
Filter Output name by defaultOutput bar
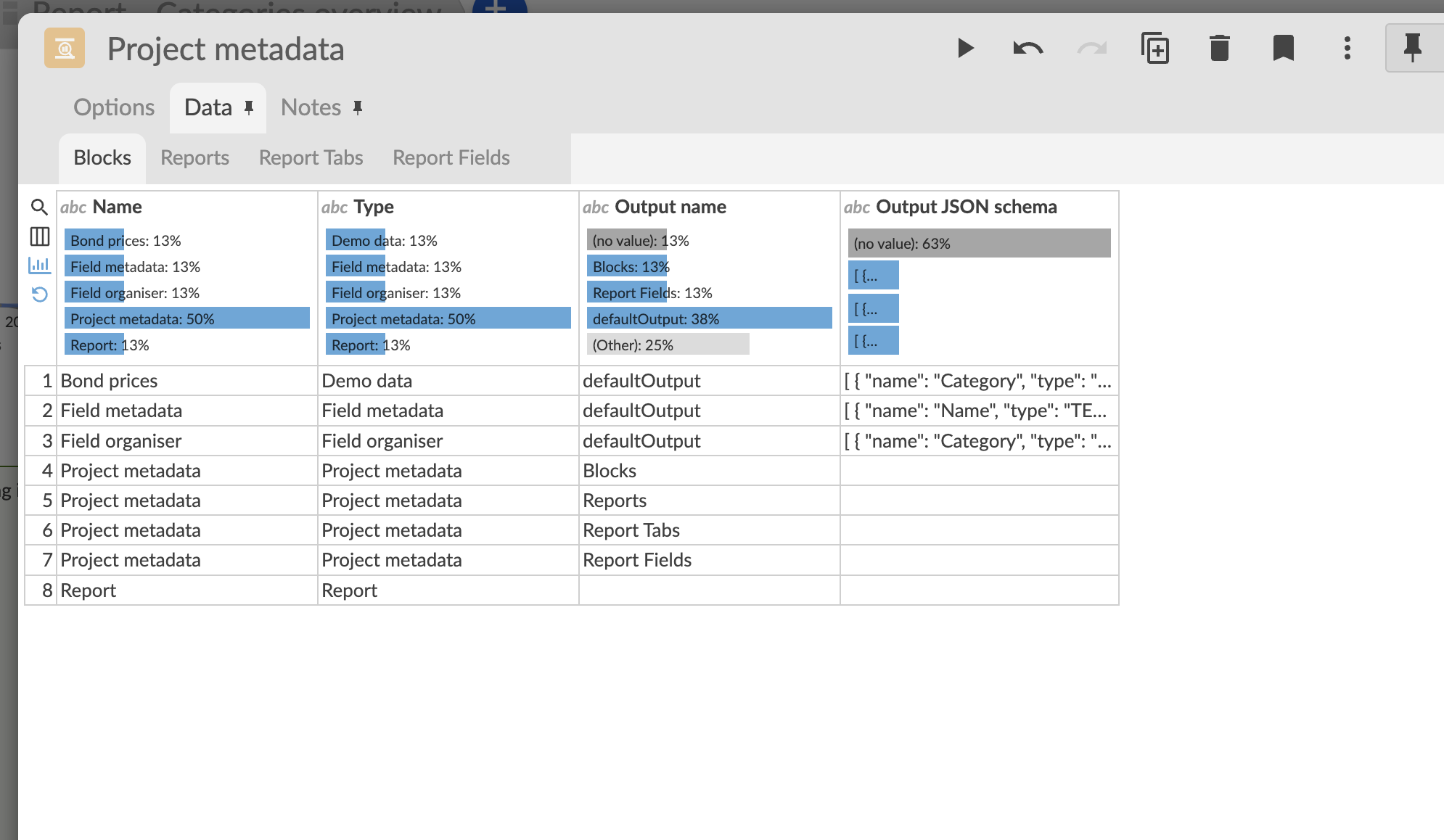click(x=708, y=318)
